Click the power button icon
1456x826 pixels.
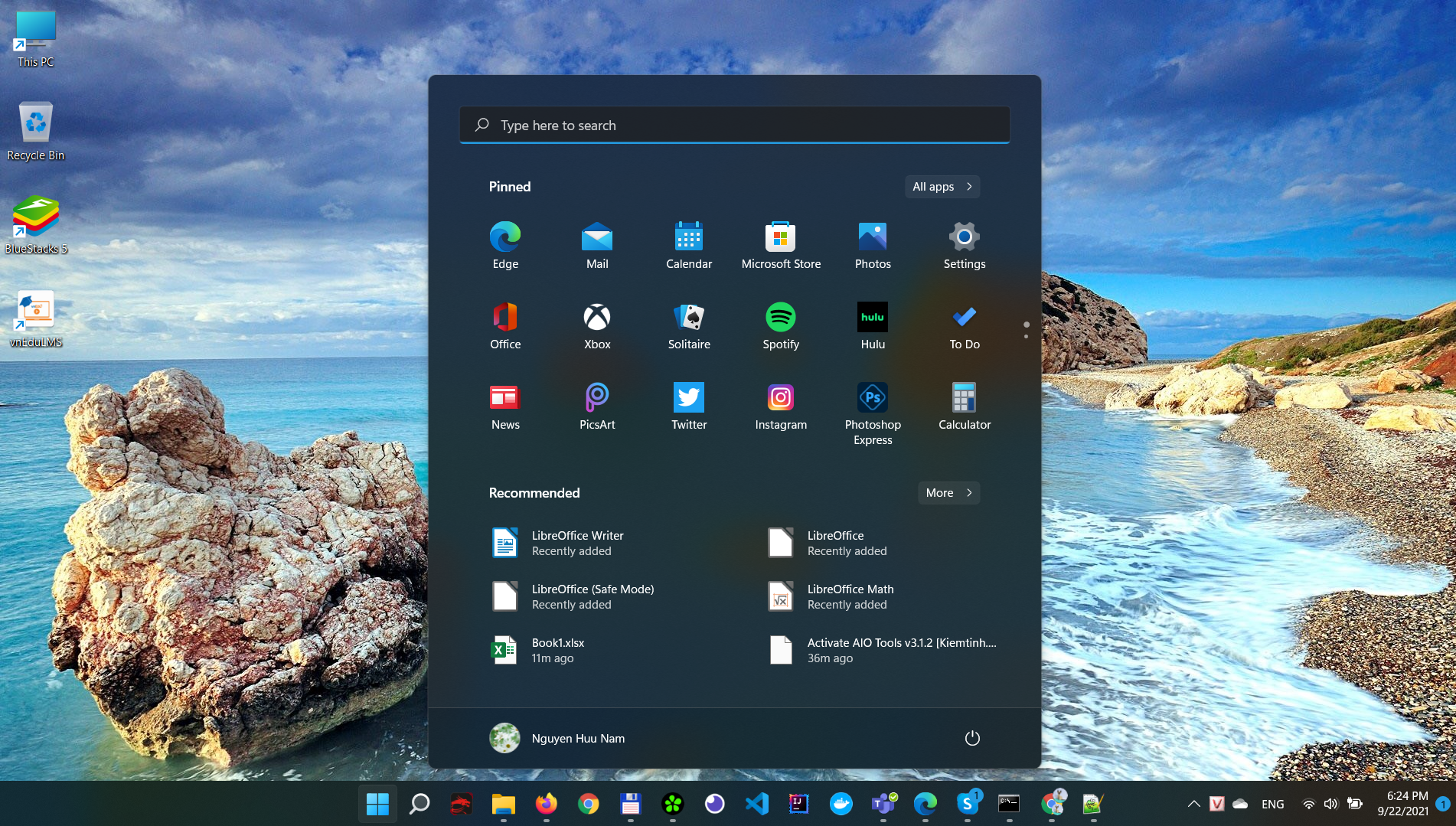tap(972, 738)
